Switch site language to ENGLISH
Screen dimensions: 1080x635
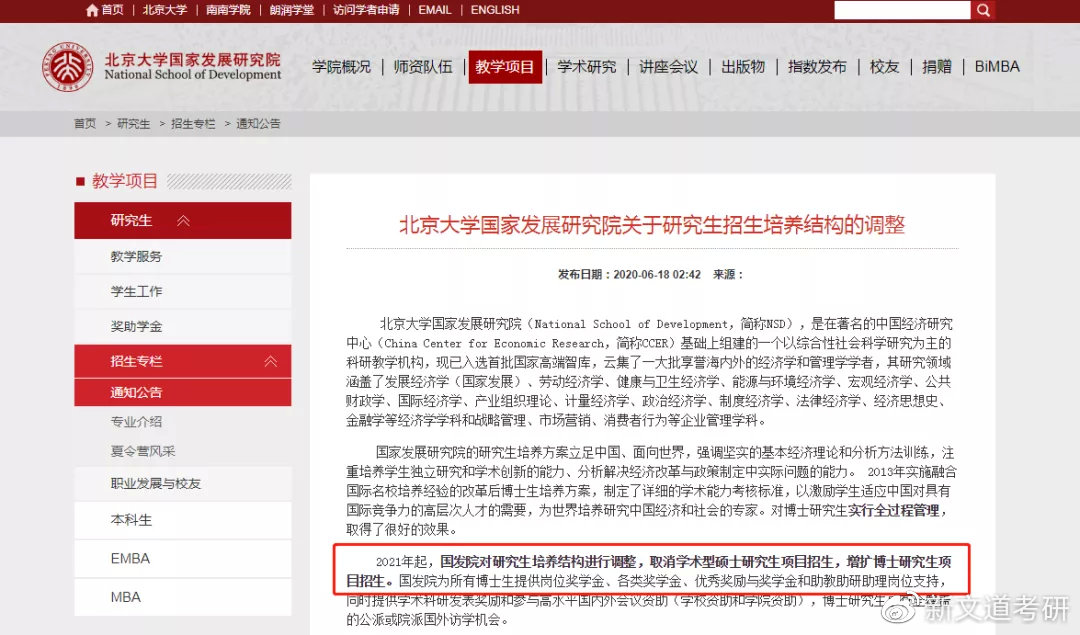tap(495, 10)
